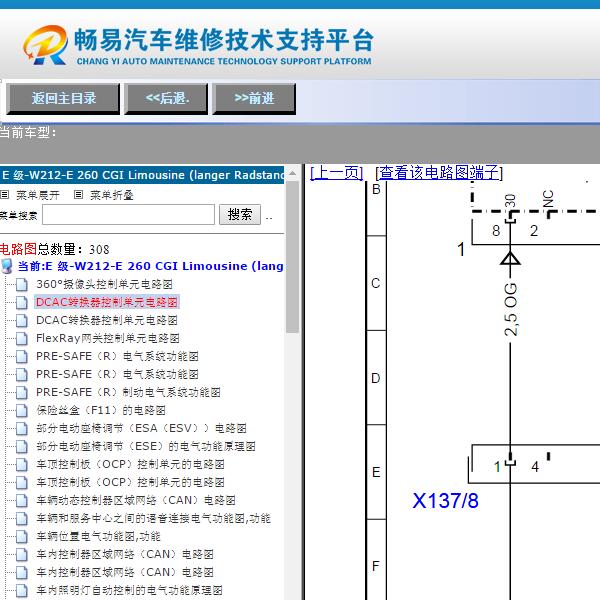
Task: Open highlighted red DCAC转换器控制单元电路图
Action: (107, 302)
